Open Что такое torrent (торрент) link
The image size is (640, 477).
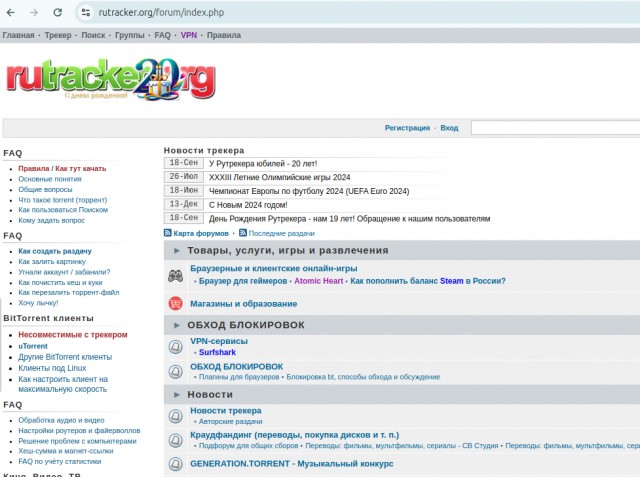pos(62,200)
